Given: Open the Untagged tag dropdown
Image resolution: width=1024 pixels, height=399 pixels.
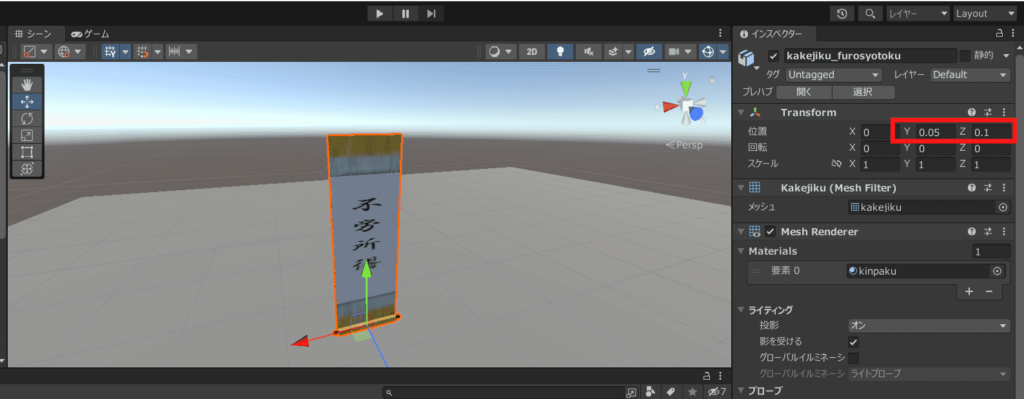Looking at the screenshot, I should pyautogui.click(x=833, y=75).
